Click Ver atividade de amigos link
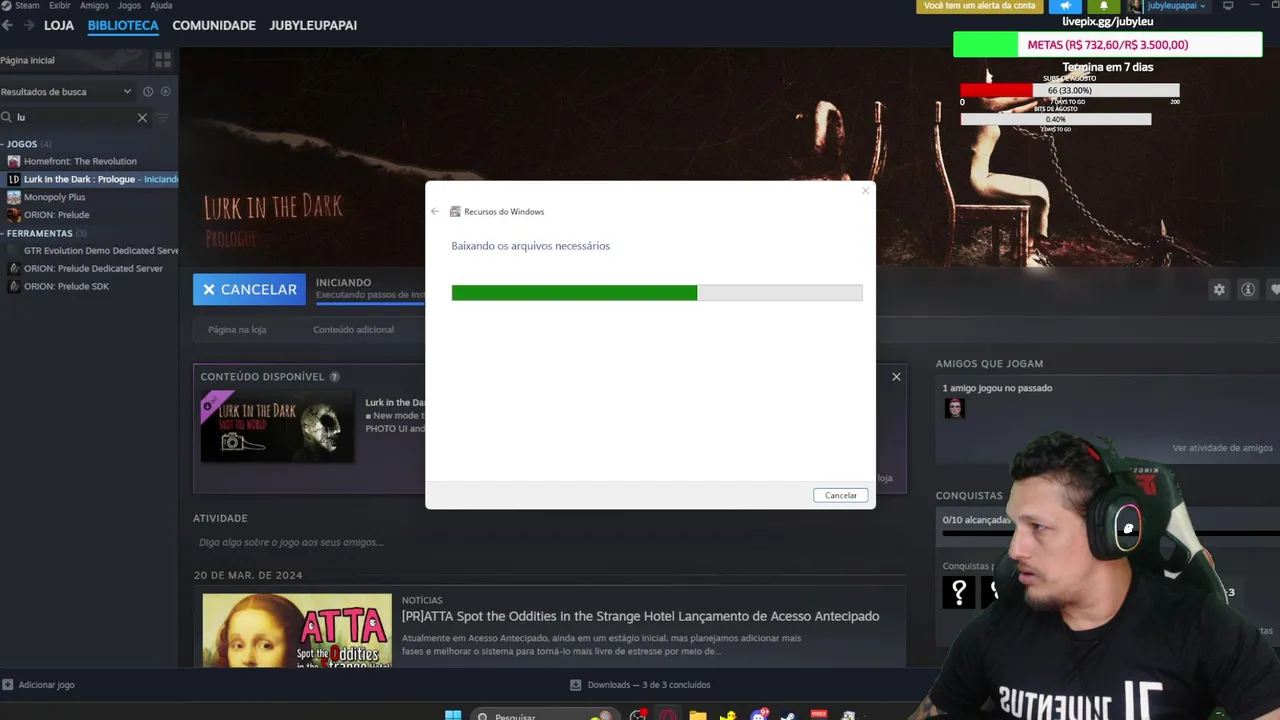This screenshot has width=1280, height=720. [x=1222, y=448]
